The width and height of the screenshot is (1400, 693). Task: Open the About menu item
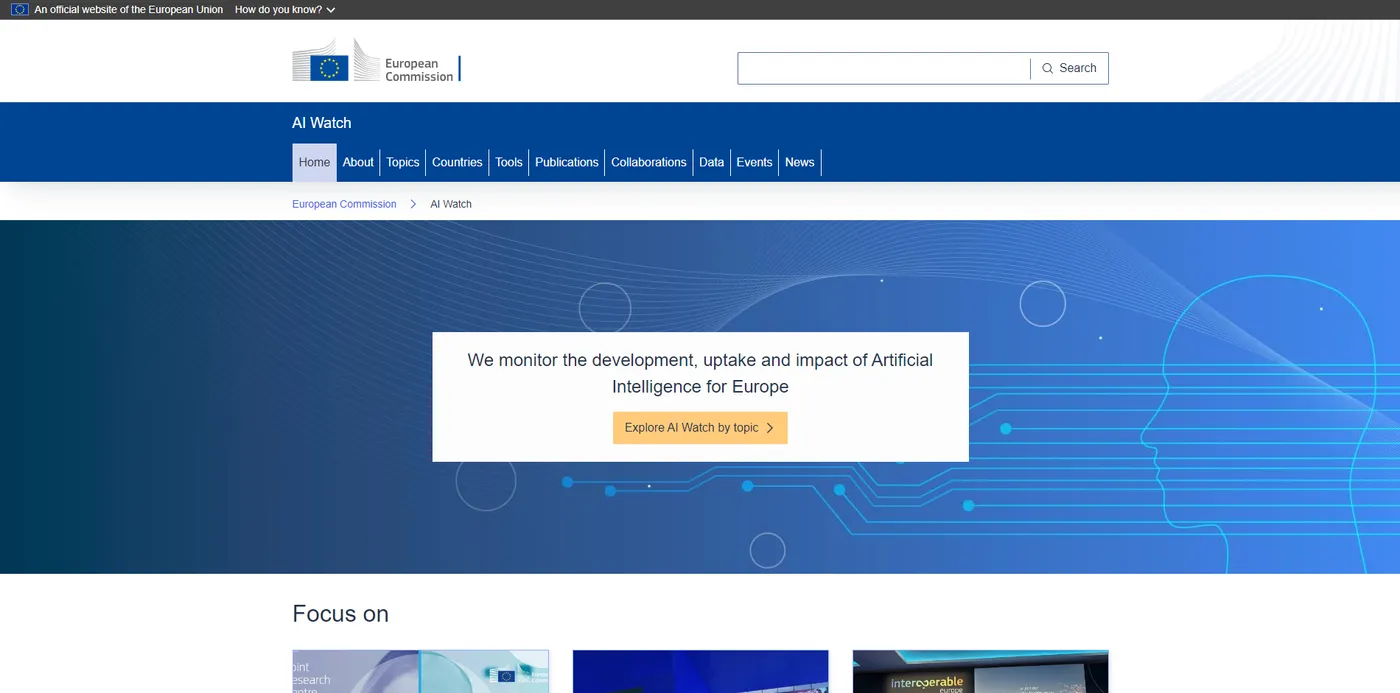358,162
